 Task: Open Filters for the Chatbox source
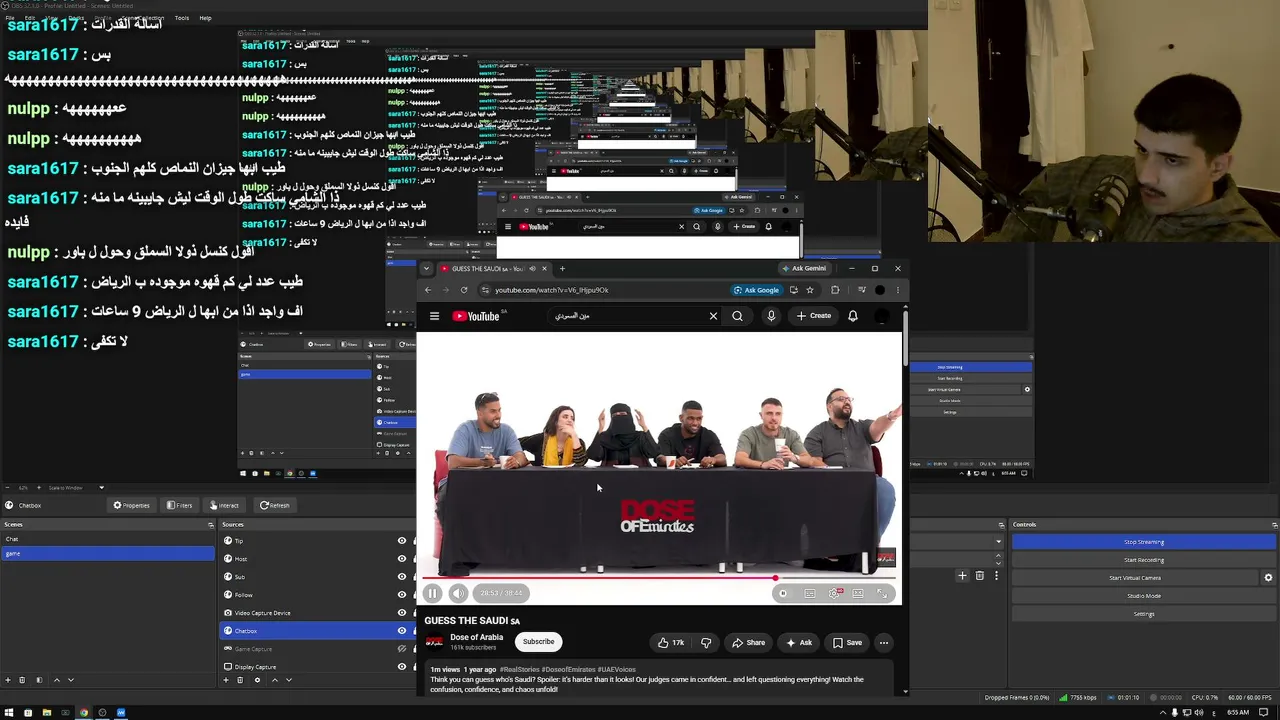click(x=179, y=505)
